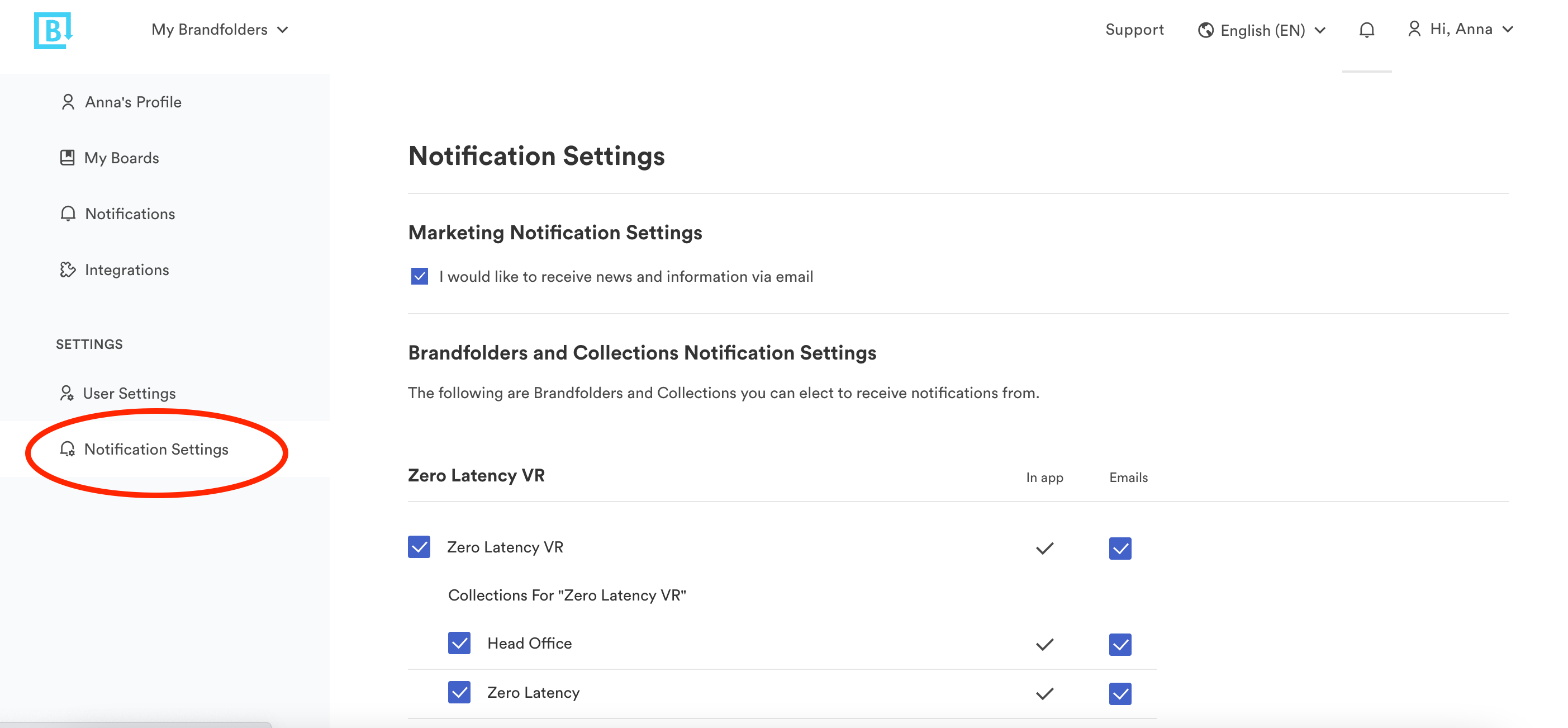Toggle the Head Office collection checkbox
The image size is (1568, 728).
[x=459, y=642]
